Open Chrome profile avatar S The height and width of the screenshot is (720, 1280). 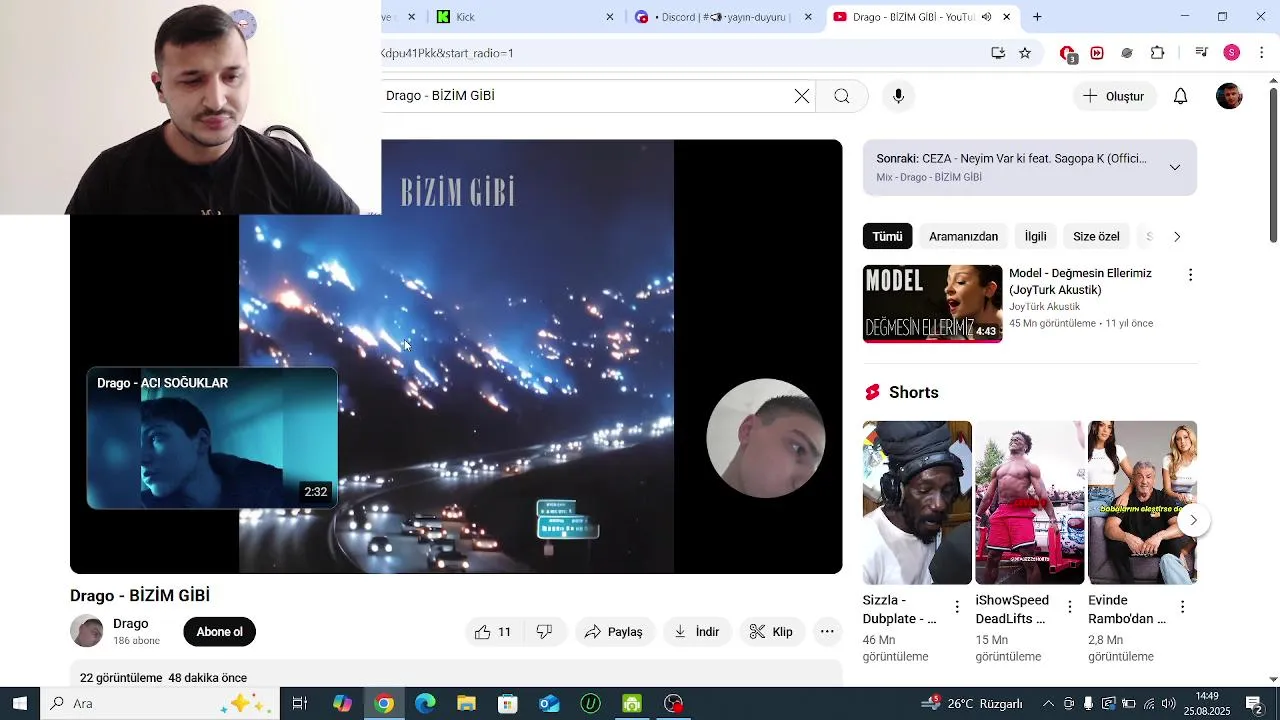[1232, 53]
